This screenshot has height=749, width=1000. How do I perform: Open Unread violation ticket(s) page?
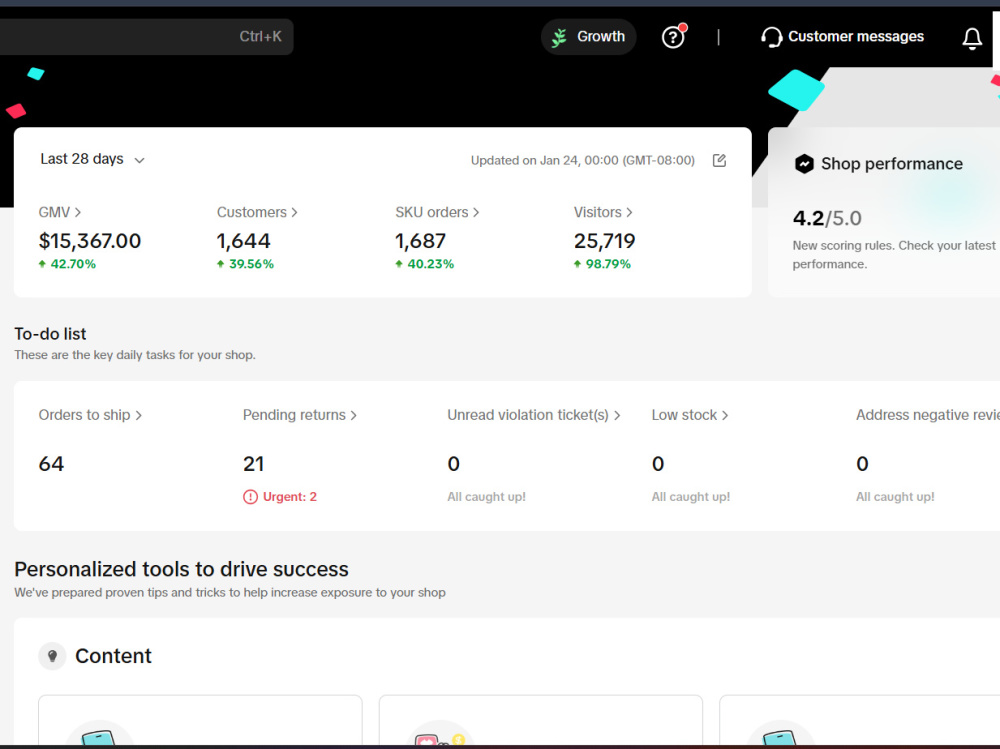click(x=534, y=415)
